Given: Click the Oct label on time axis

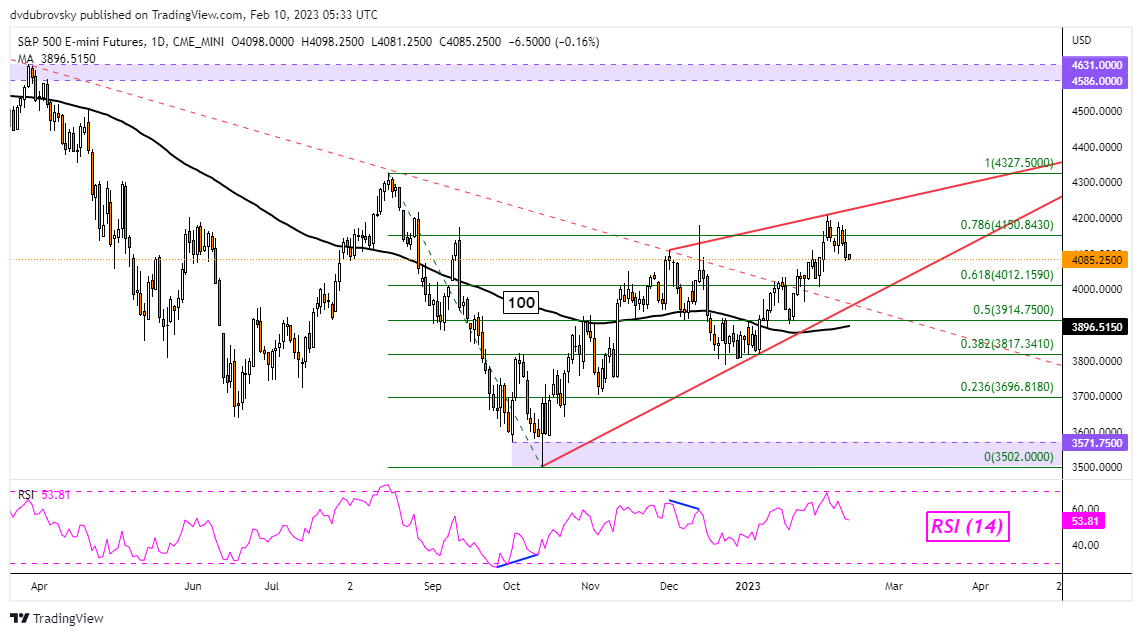Looking at the screenshot, I should click(511, 586).
